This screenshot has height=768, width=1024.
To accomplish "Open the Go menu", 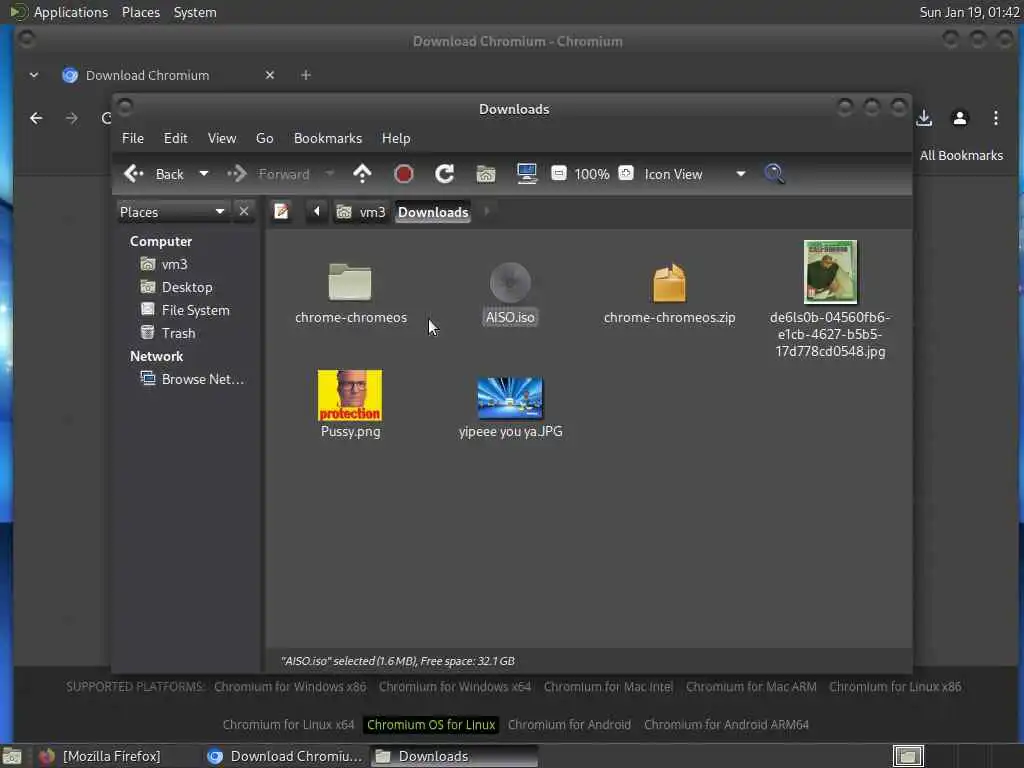I will coord(264,138).
